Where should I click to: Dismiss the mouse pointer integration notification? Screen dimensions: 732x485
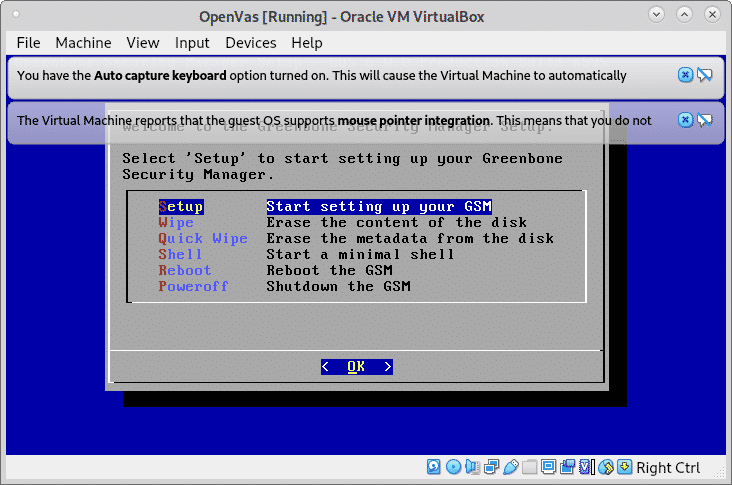point(685,120)
